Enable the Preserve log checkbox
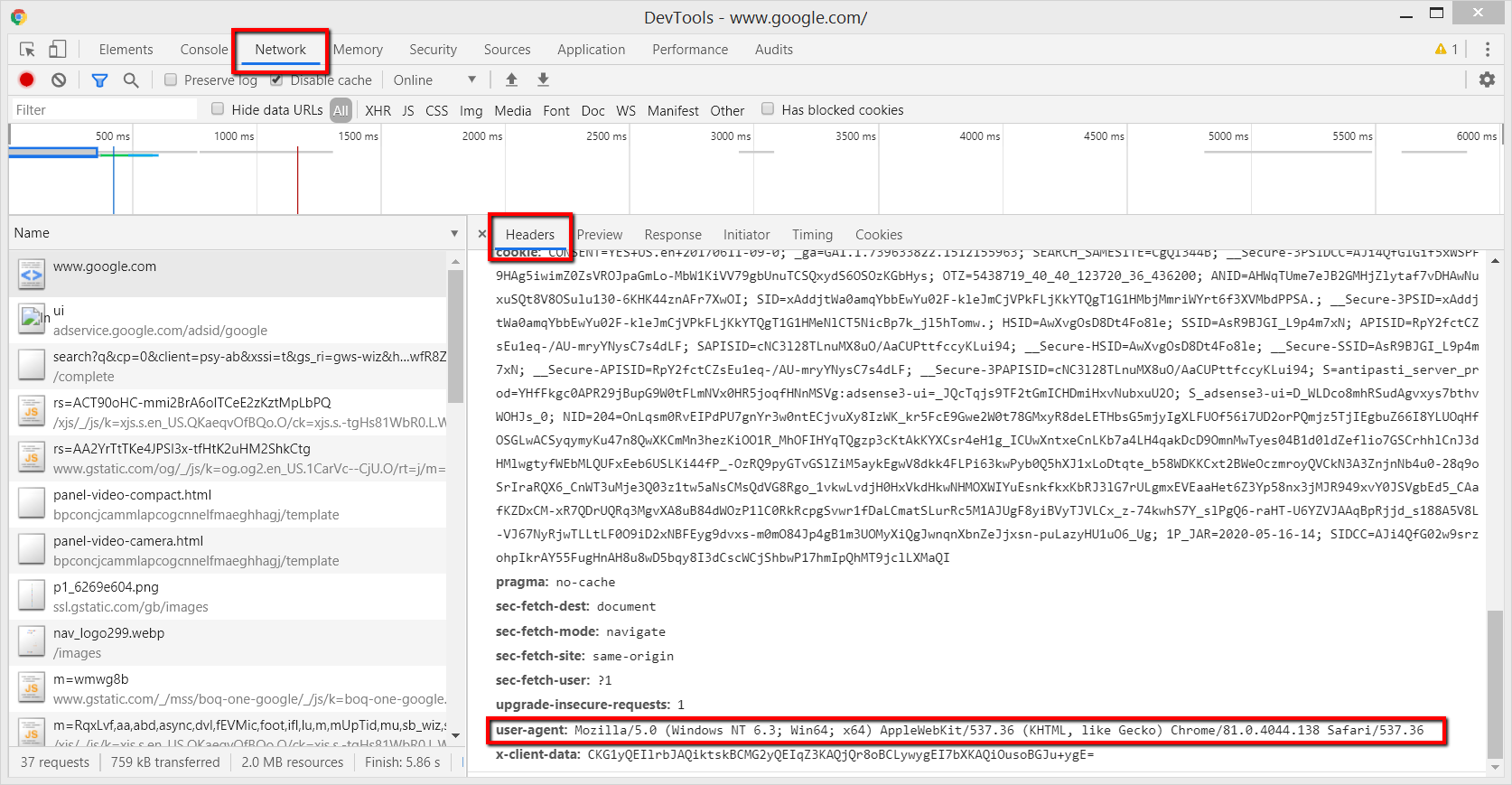Screen dimensions: 1512x785 coord(171,80)
